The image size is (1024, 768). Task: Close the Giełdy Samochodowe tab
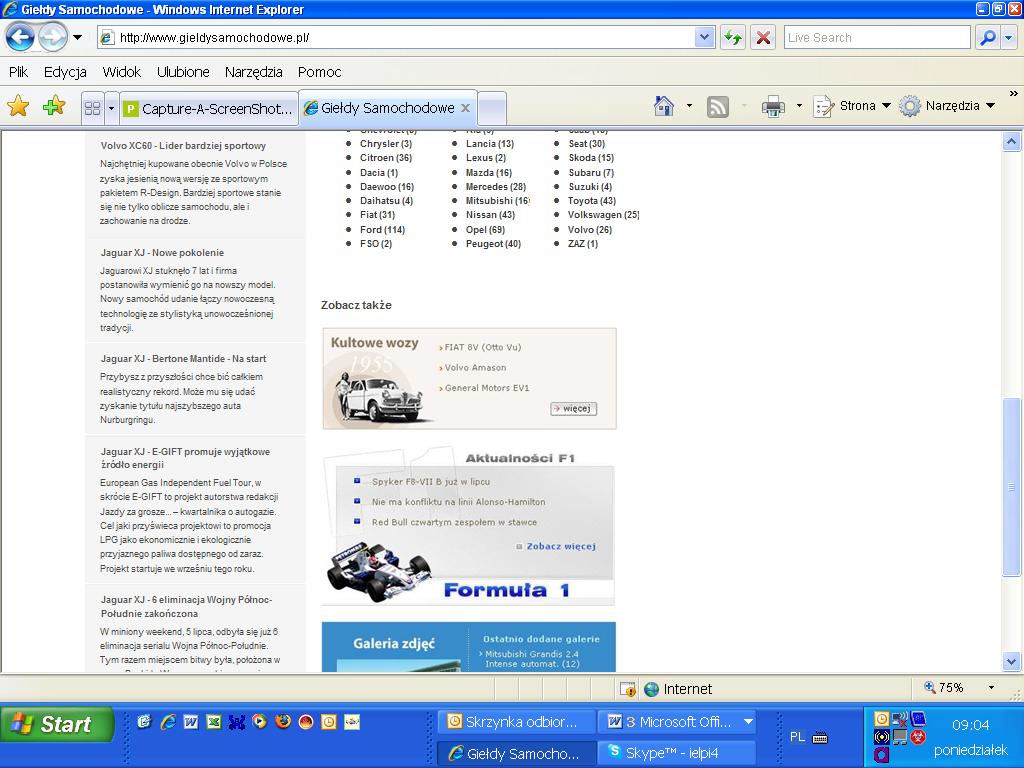466,108
